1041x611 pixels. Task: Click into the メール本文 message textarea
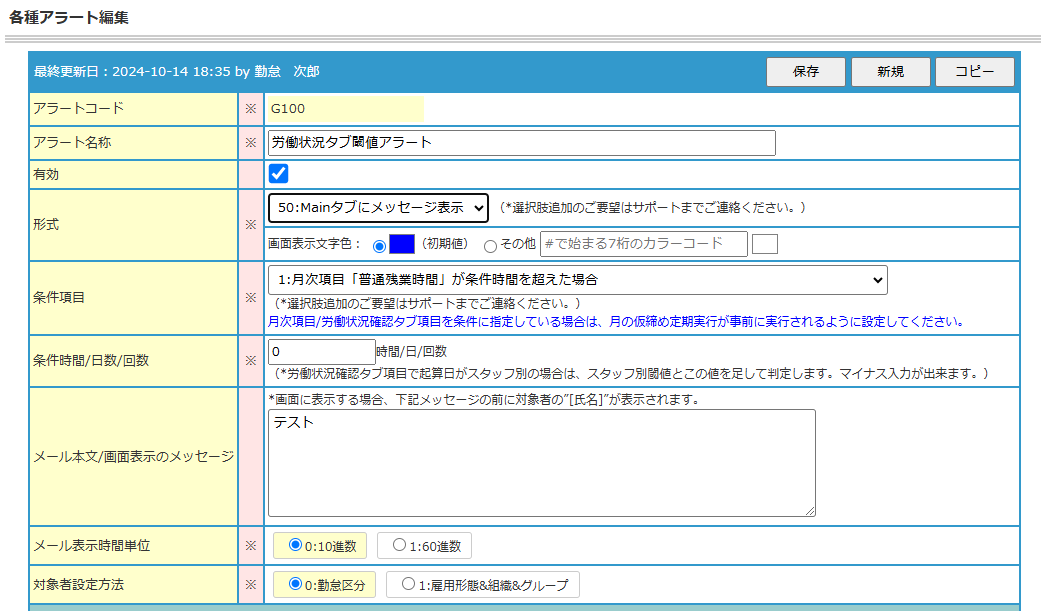pos(542,463)
